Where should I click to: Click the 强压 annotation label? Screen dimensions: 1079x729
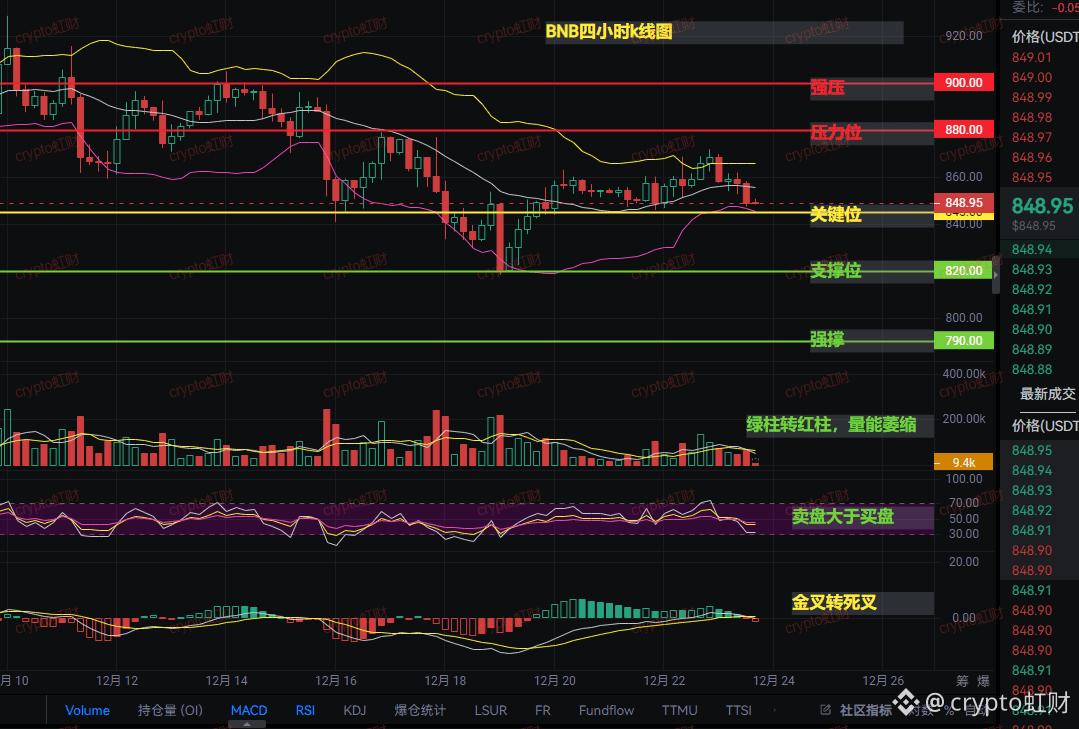coord(826,87)
